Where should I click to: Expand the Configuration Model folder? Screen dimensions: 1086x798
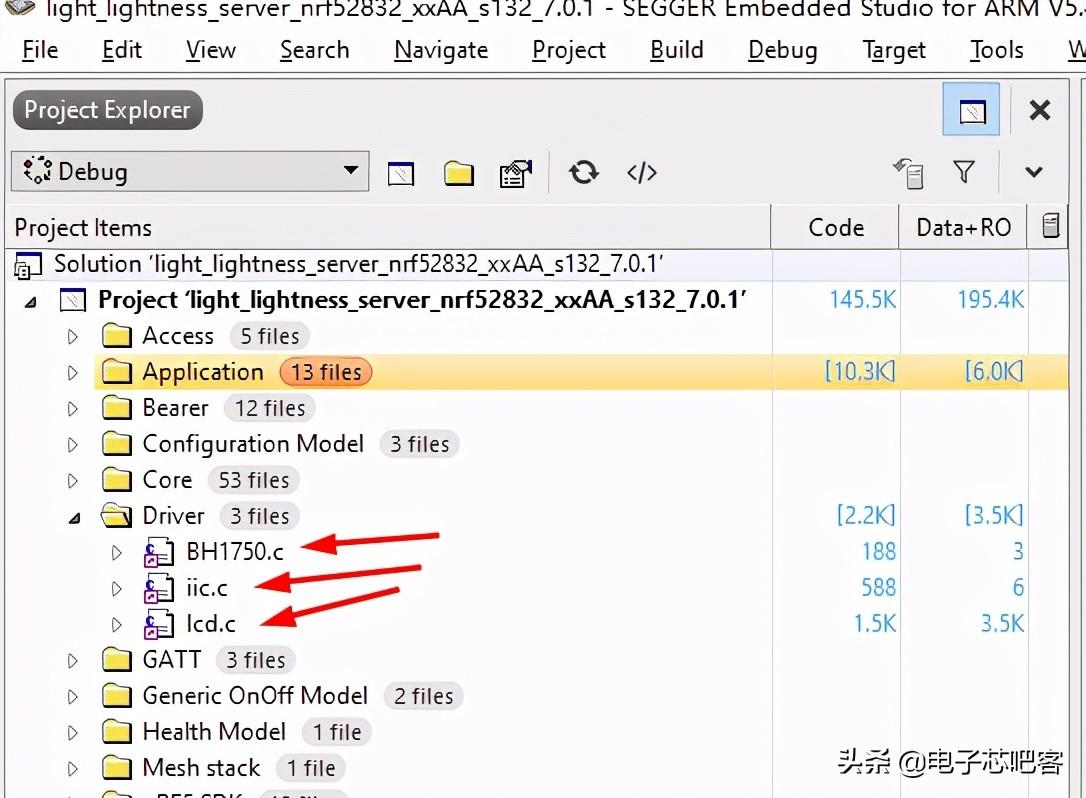(73, 445)
